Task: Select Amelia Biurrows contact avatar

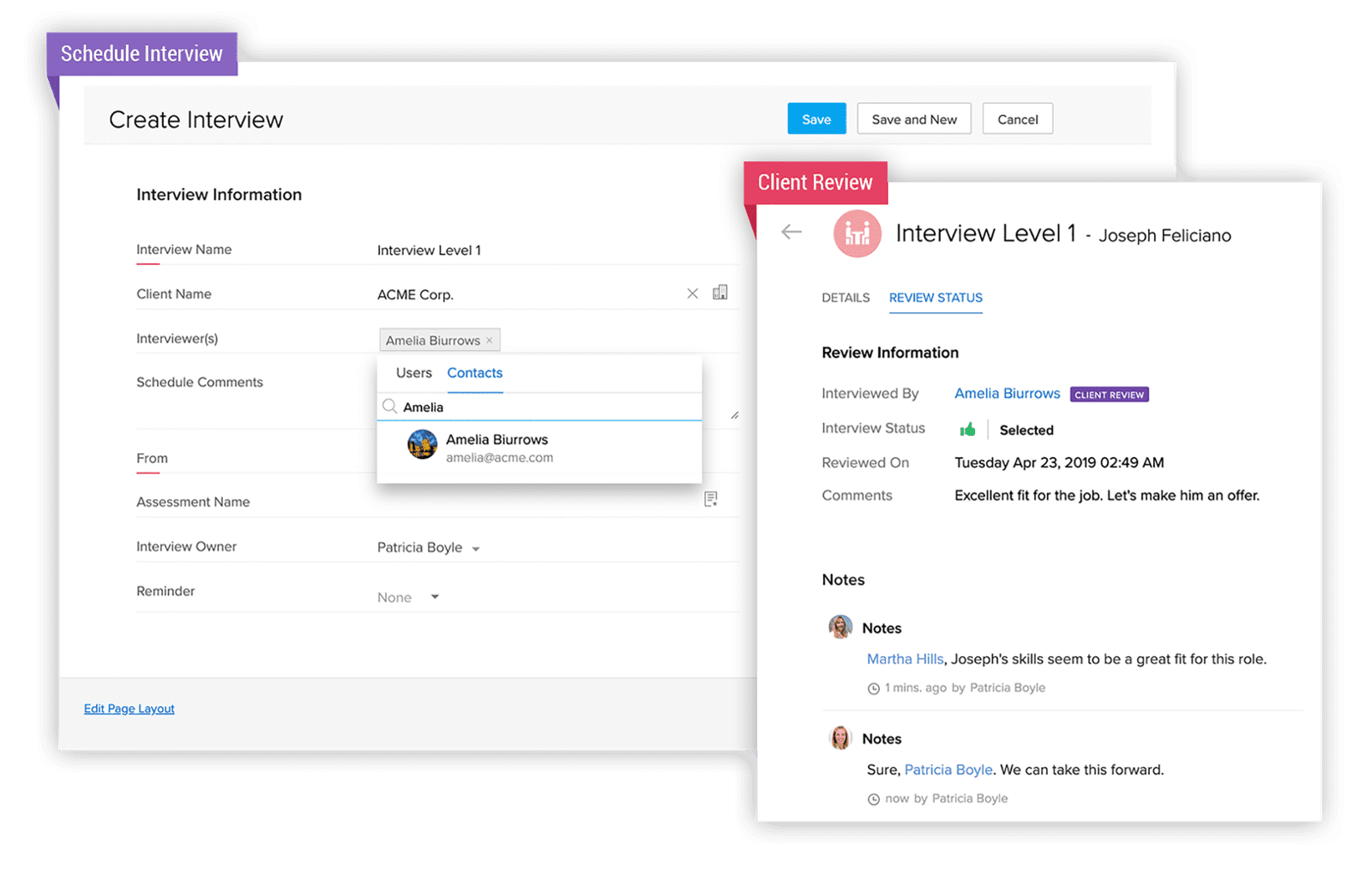Action: pos(422,445)
